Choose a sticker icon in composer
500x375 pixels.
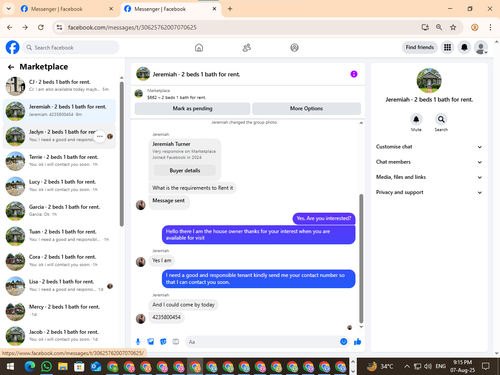point(163,341)
